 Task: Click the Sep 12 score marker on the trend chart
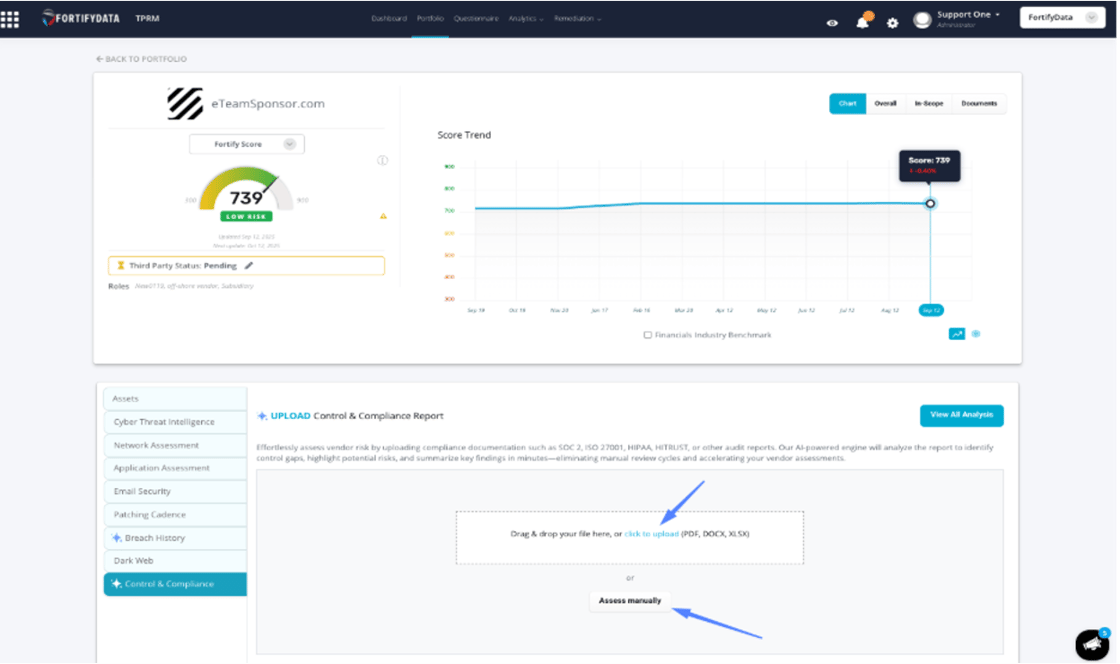coord(930,203)
